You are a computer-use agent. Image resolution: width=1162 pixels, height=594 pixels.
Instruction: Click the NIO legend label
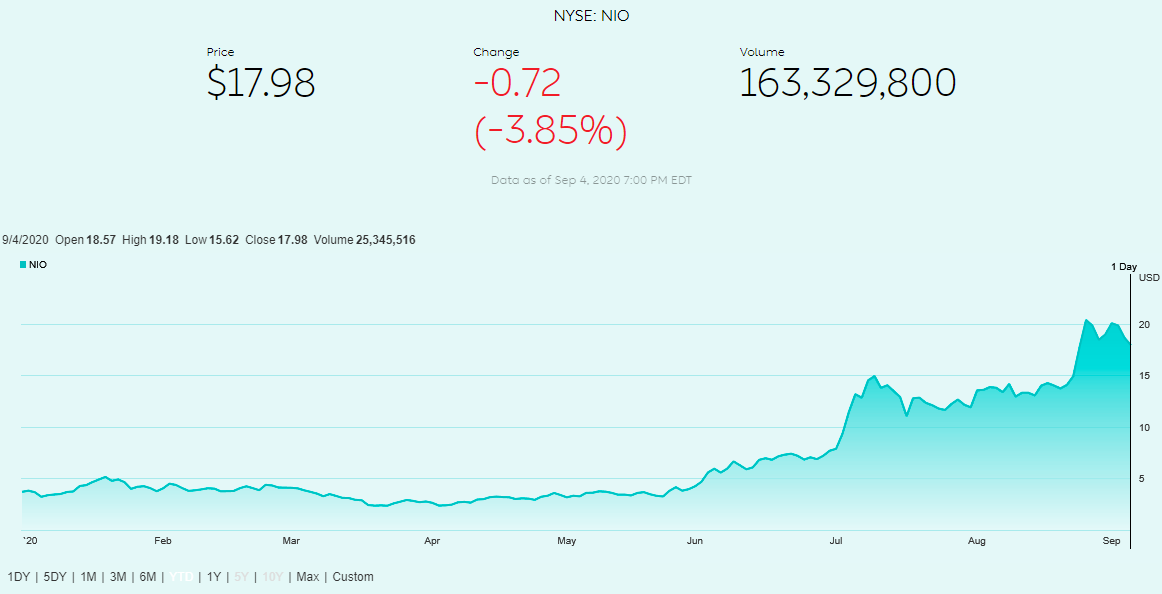tap(38, 264)
